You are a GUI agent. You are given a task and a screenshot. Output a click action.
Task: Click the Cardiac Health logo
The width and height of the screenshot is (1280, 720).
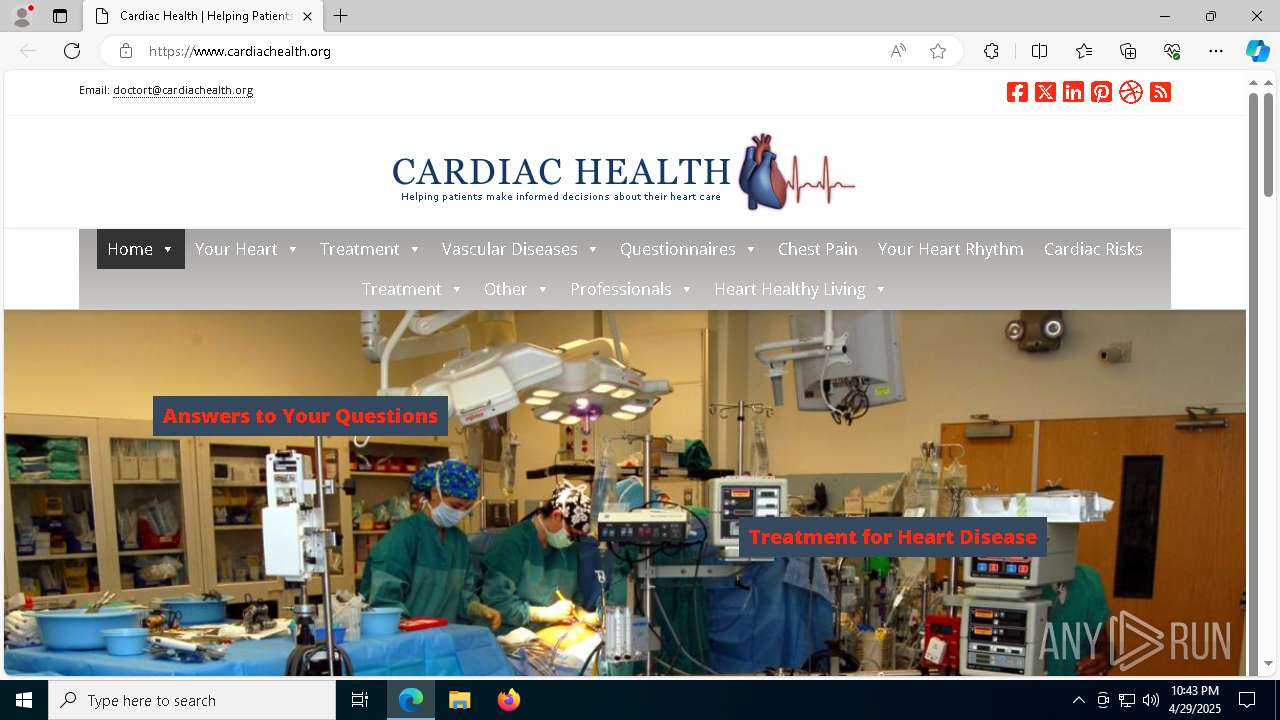click(624, 172)
